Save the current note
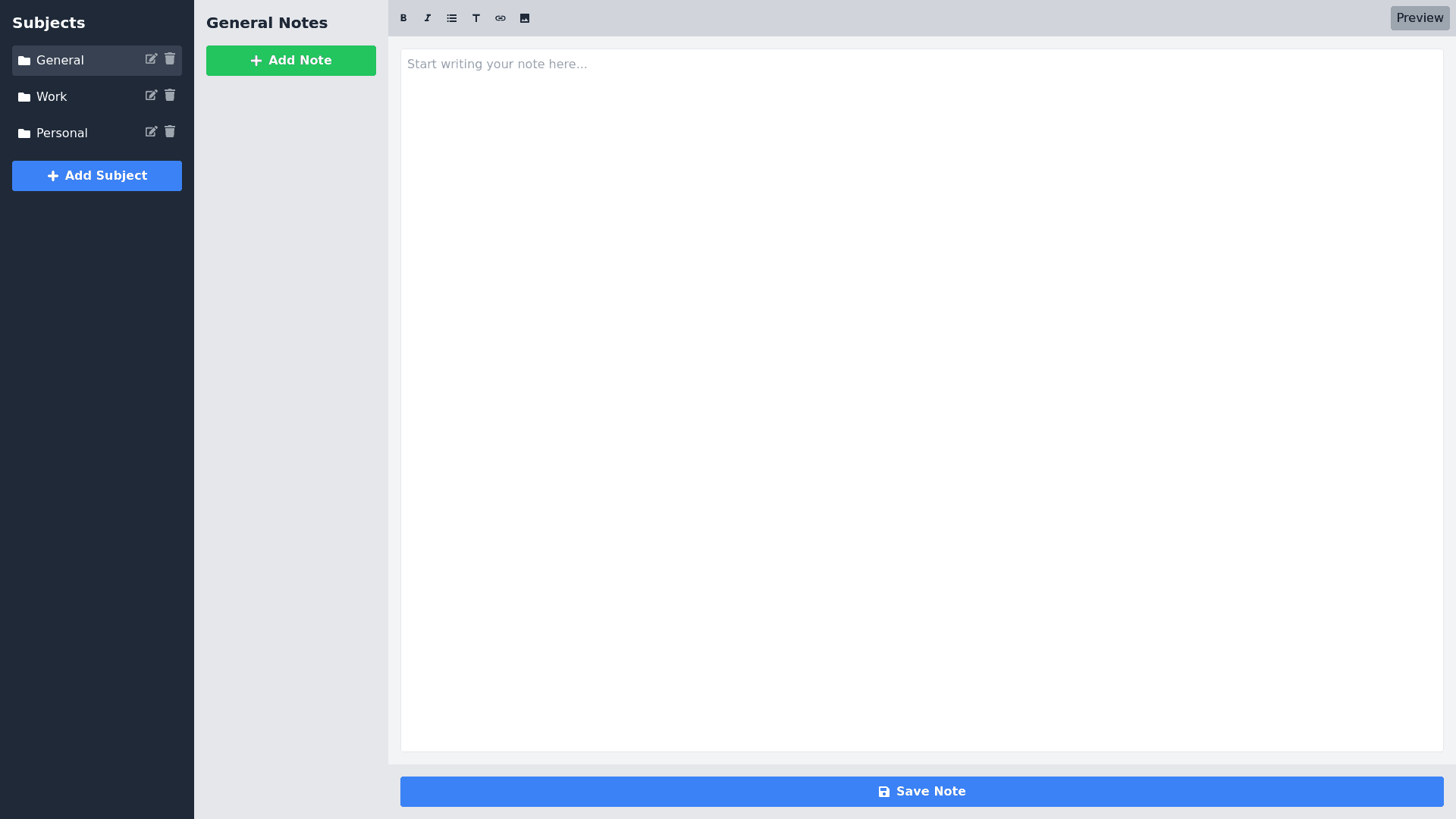This screenshot has height=819, width=1456. [x=921, y=791]
